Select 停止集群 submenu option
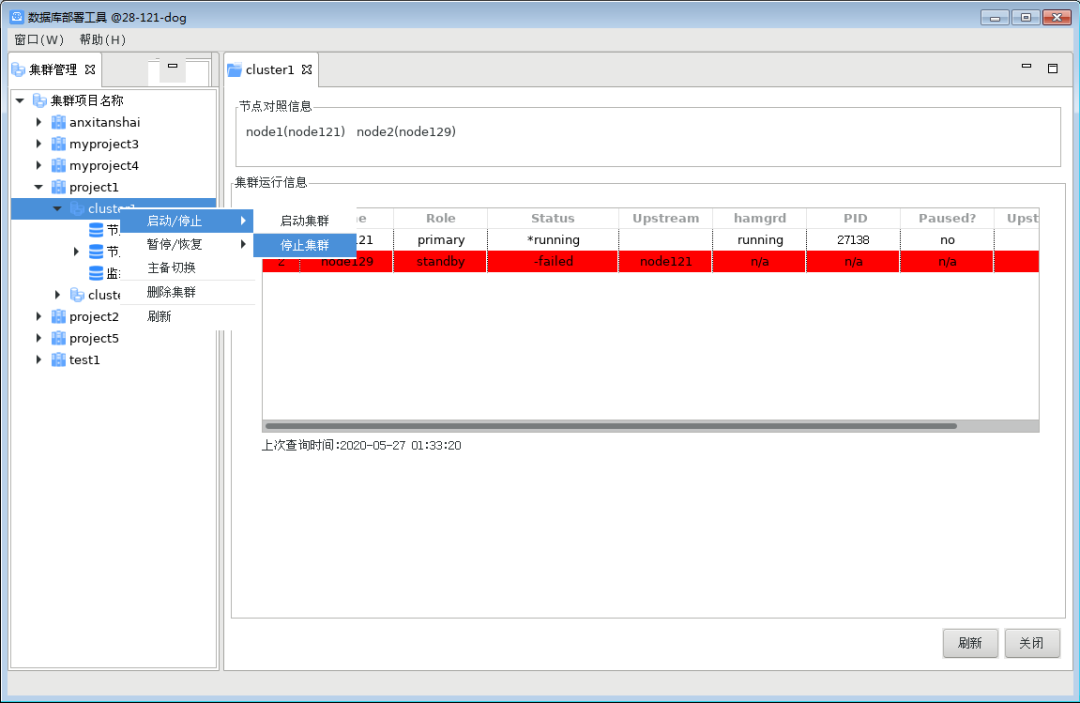Image resolution: width=1080 pixels, height=703 pixels. pos(304,245)
